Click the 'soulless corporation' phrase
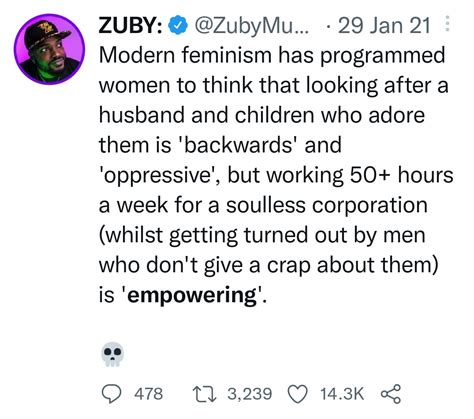Viewport: 474px width, 419px height. pyautogui.click(x=327, y=206)
